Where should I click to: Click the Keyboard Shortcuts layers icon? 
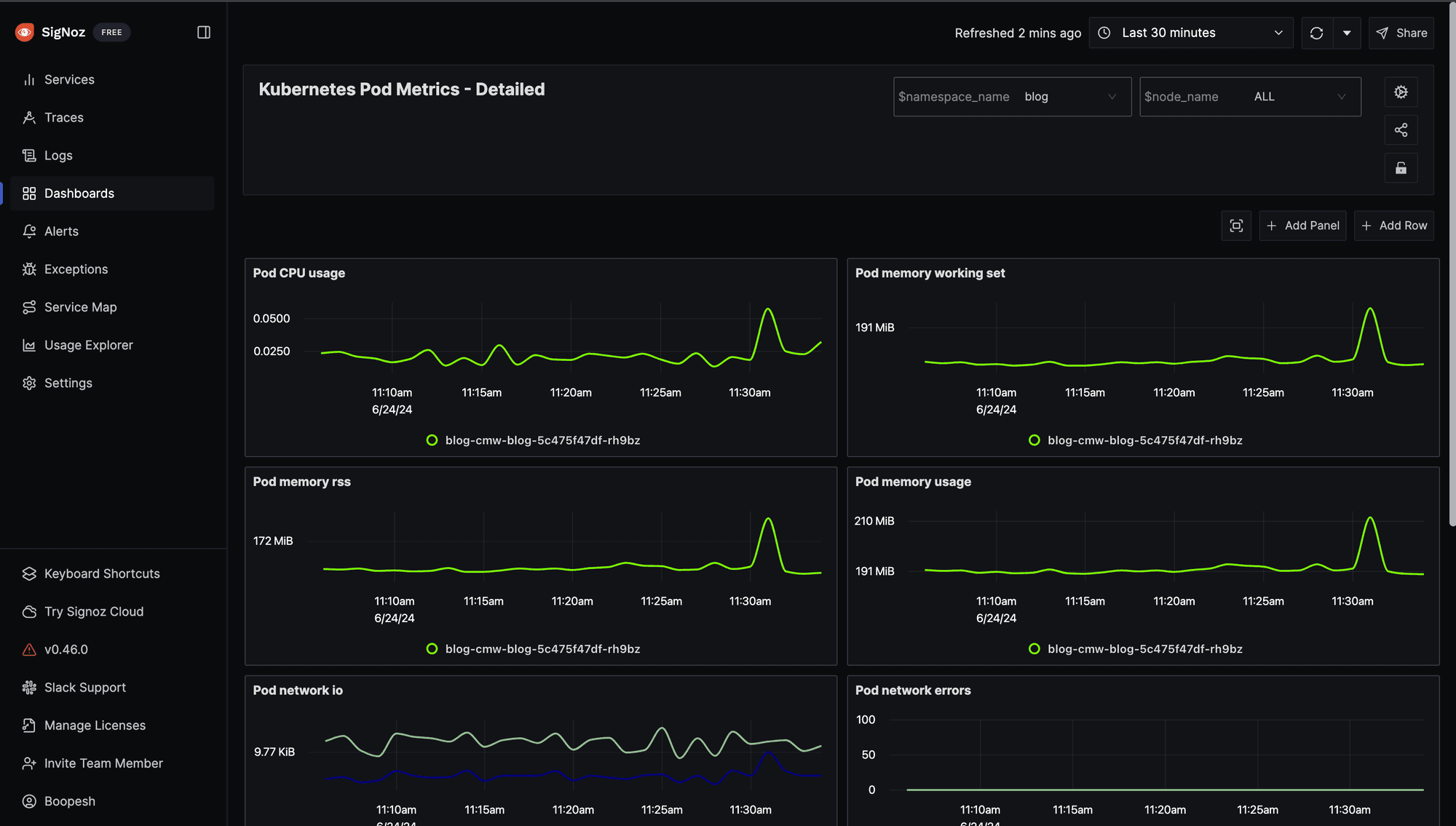(x=29, y=573)
